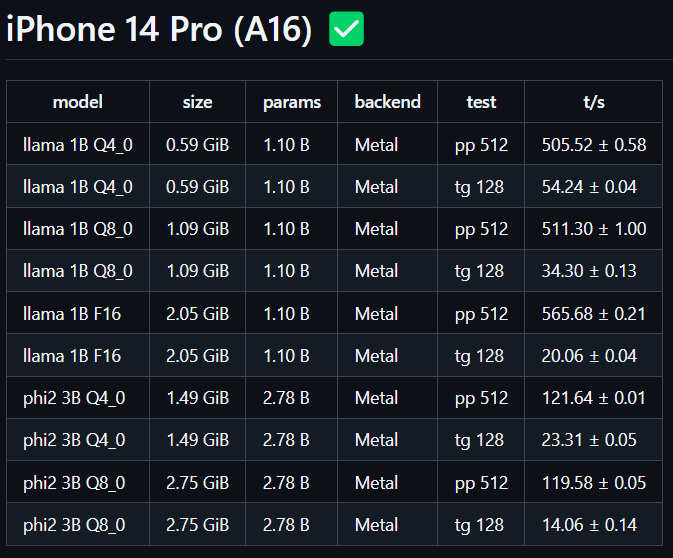This screenshot has height=558, width=673.
Task: Select the 119.58 ± 0.05 result cell
Action: tap(594, 482)
